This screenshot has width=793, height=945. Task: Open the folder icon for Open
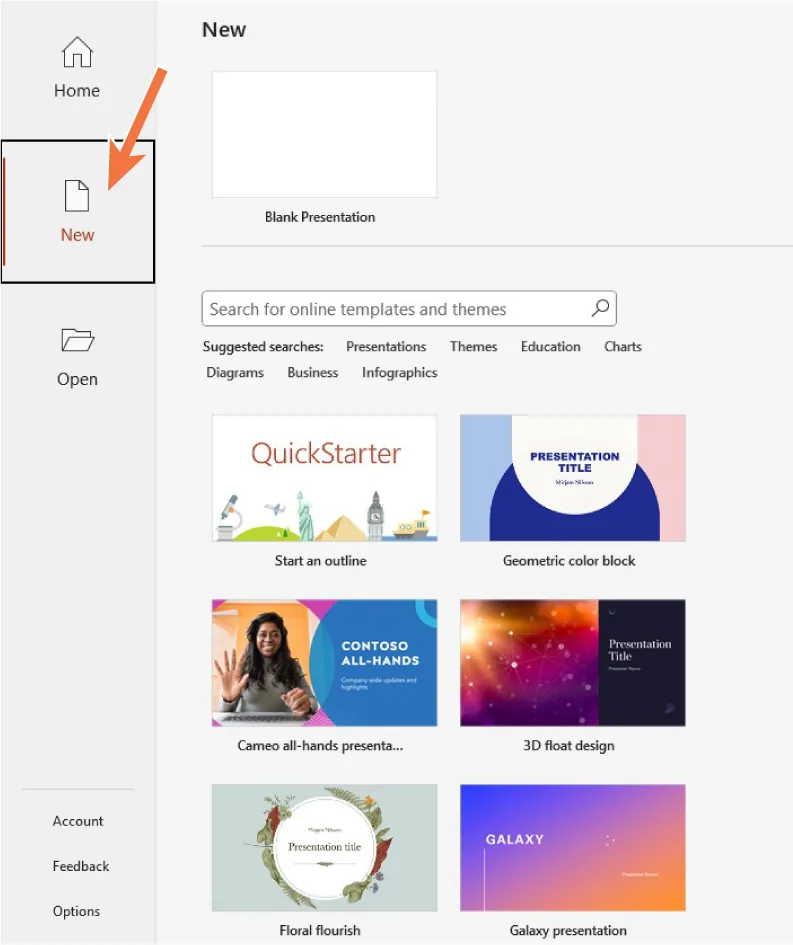[x=77, y=341]
